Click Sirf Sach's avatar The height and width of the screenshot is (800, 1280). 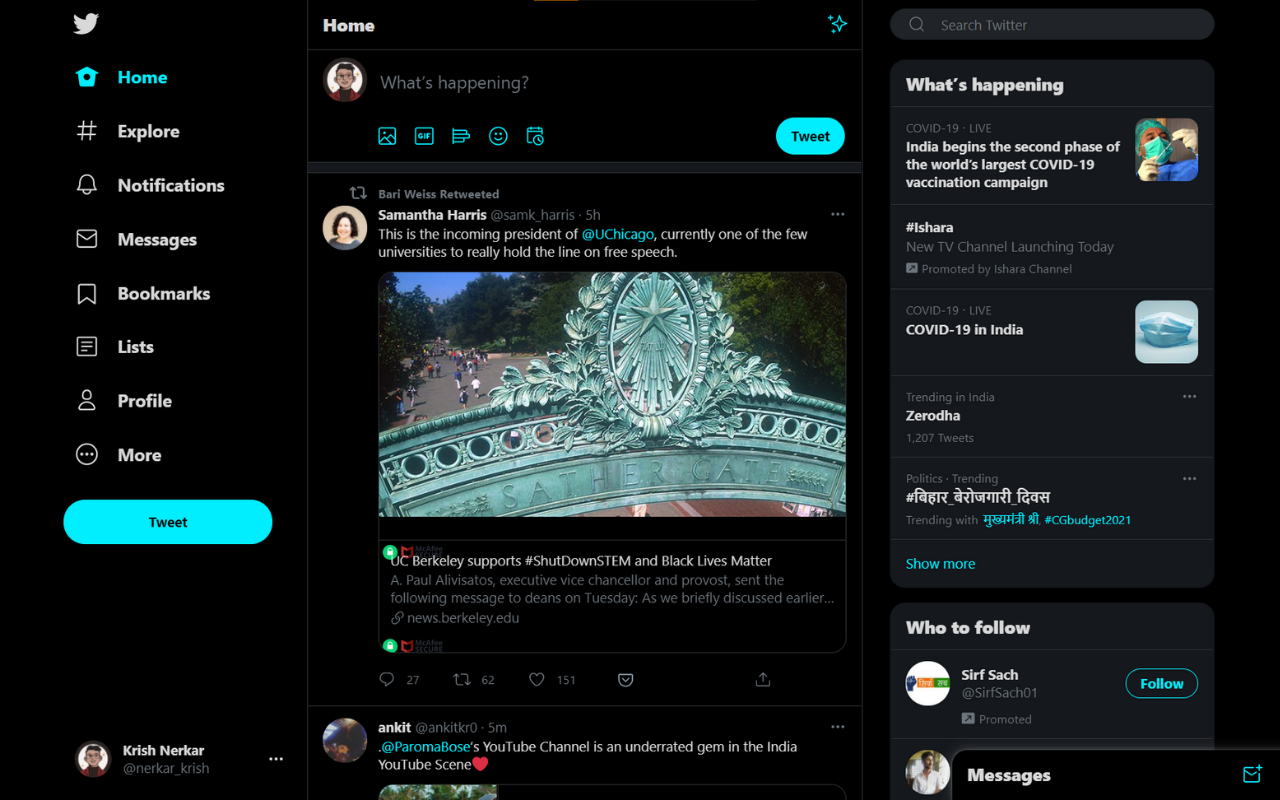928,683
